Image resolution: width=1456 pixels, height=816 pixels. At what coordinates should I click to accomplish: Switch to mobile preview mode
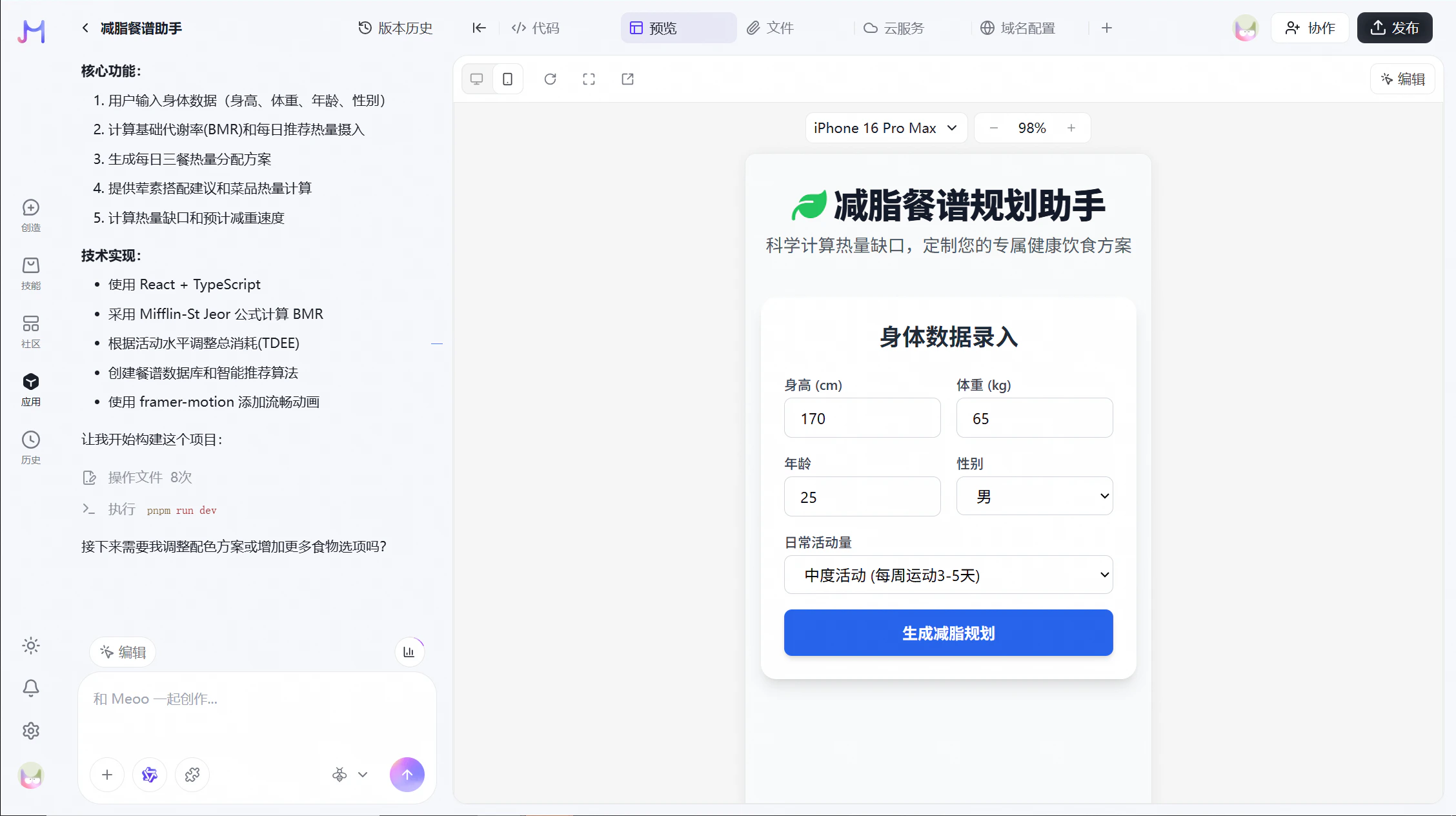pyautogui.click(x=508, y=79)
